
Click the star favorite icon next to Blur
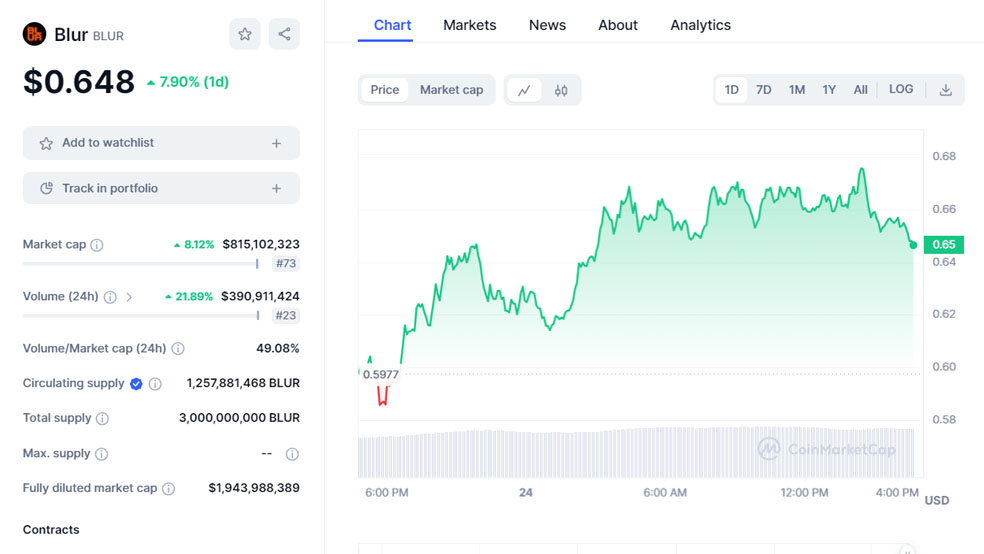pos(245,34)
